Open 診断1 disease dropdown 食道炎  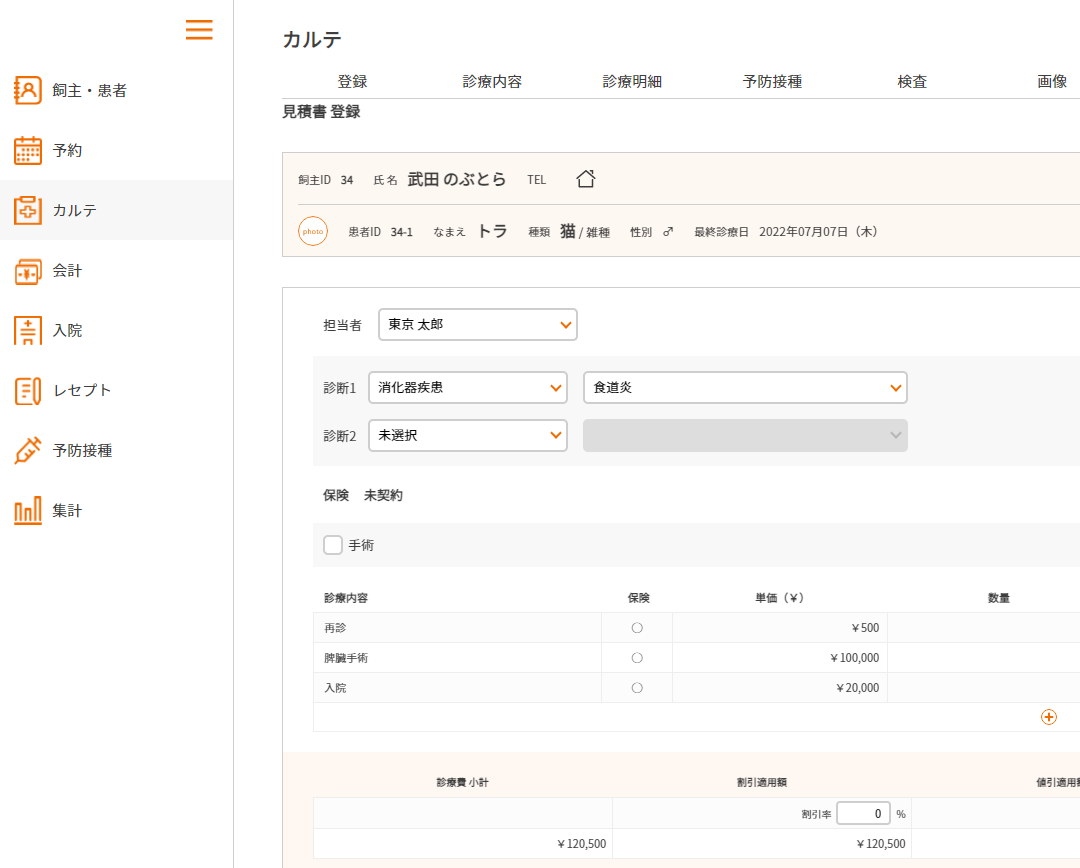745,388
